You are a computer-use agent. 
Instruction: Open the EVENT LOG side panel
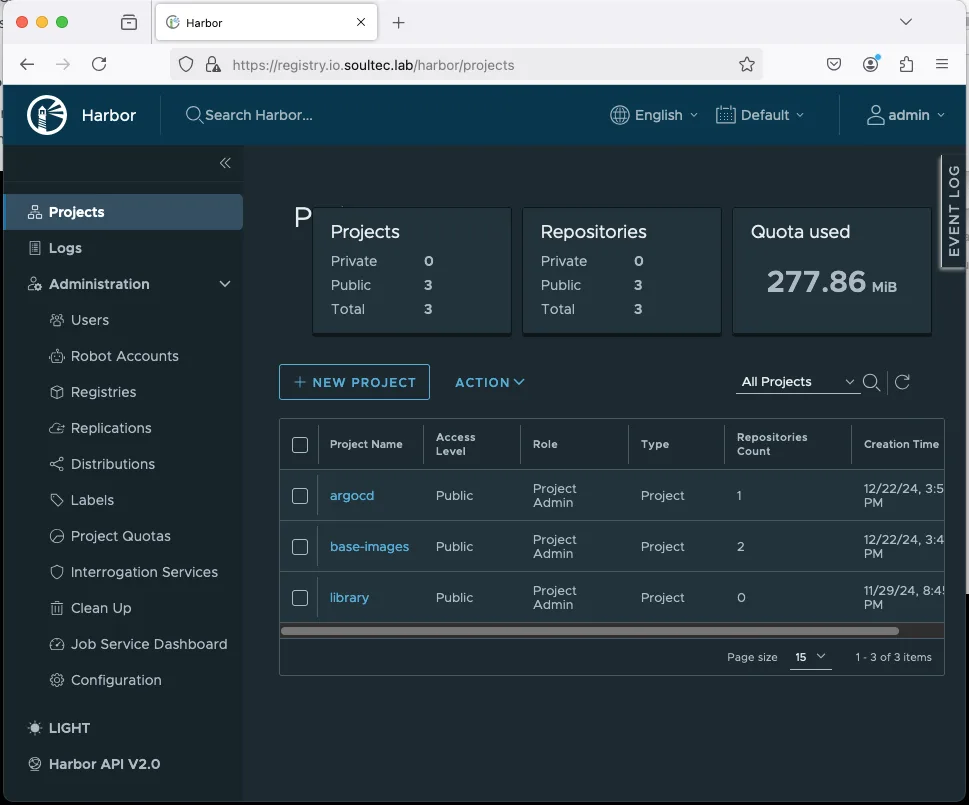(x=954, y=211)
